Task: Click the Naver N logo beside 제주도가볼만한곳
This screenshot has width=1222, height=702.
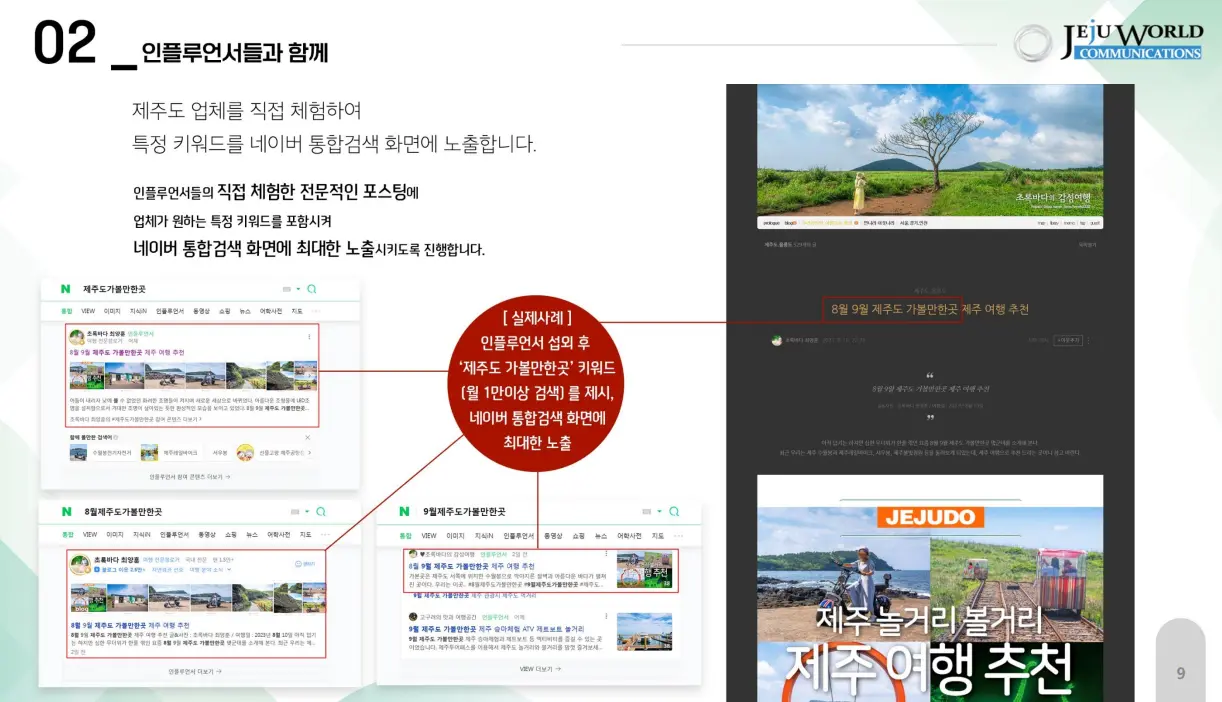Action: [65, 289]
